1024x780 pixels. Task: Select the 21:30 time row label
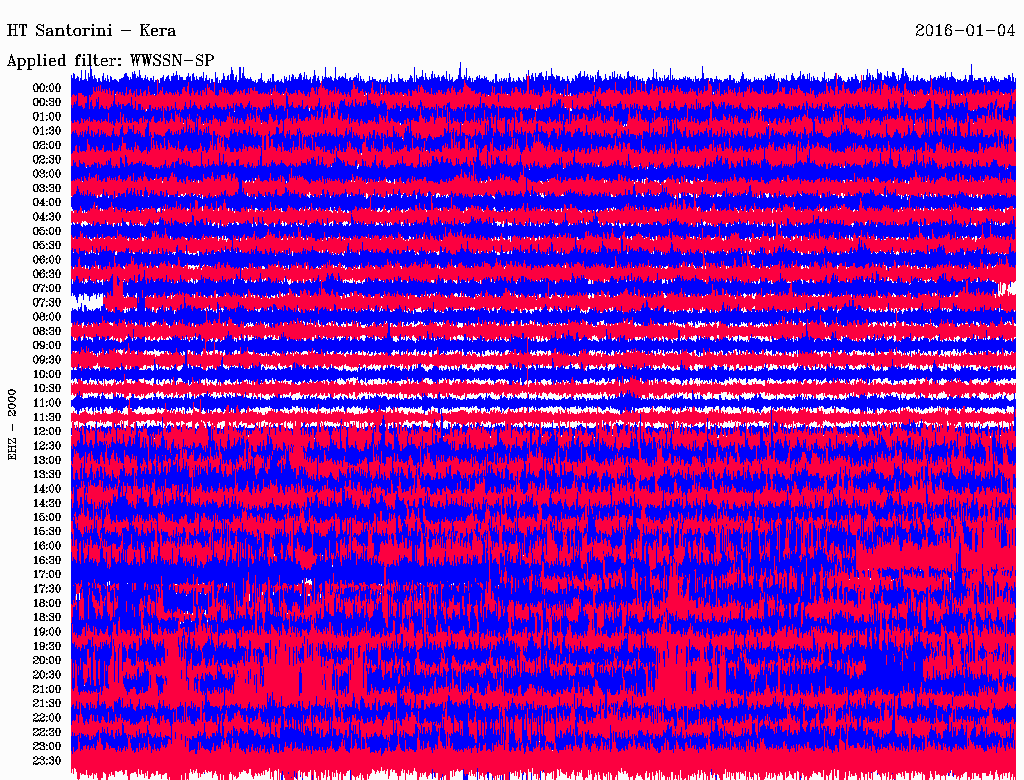47,703
